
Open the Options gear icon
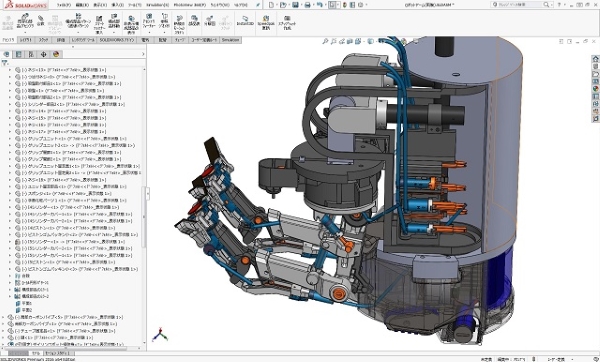pyautogui.click(x=360, y=5)
